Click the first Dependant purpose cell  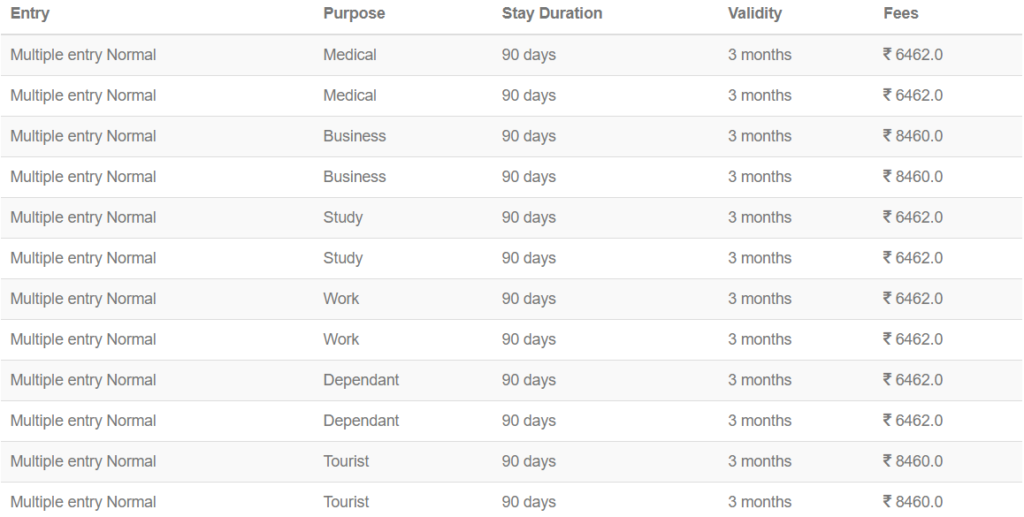pos(361,380)
